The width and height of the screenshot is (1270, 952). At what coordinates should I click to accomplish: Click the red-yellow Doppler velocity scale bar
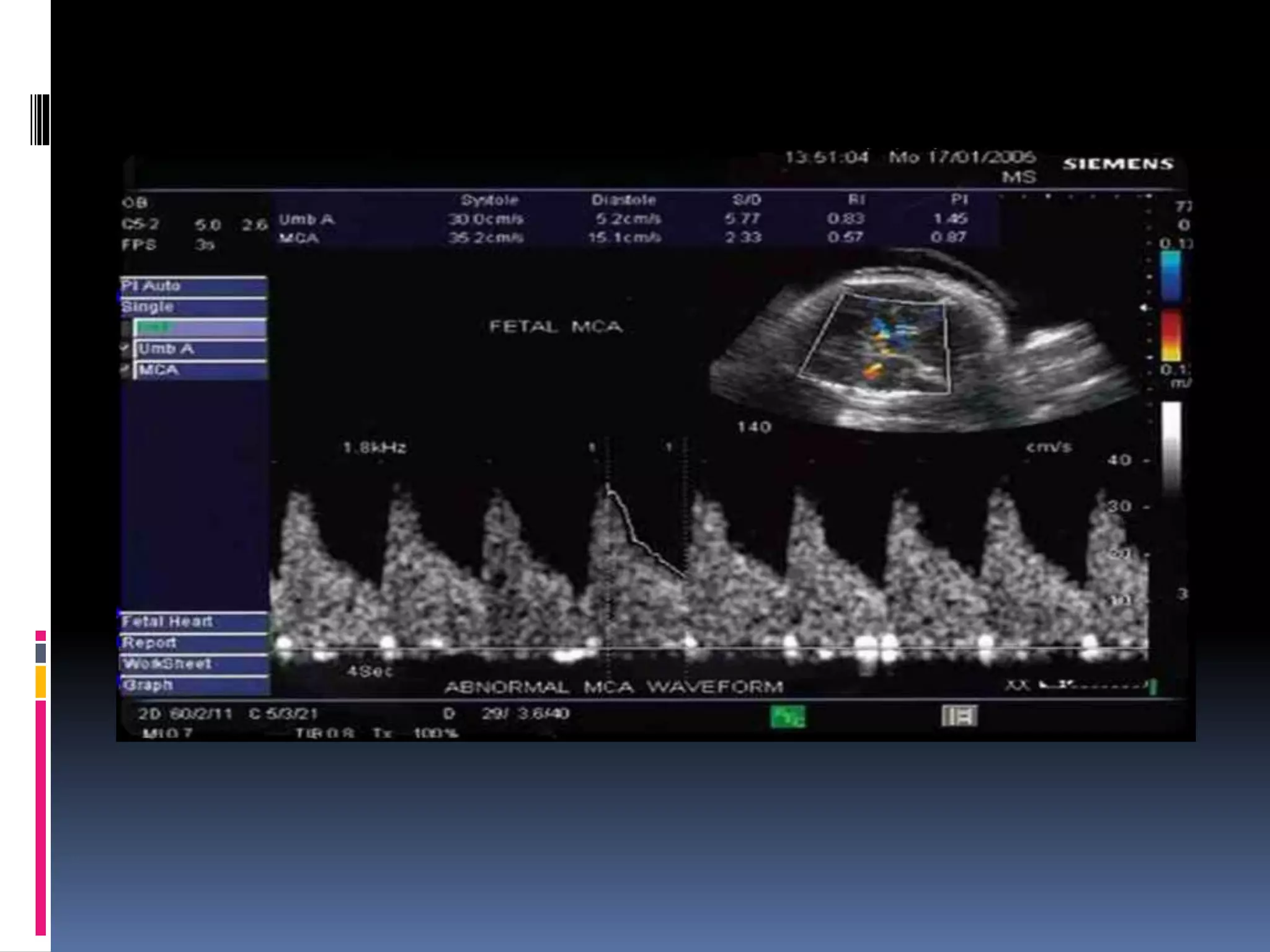click(1171, 335)
